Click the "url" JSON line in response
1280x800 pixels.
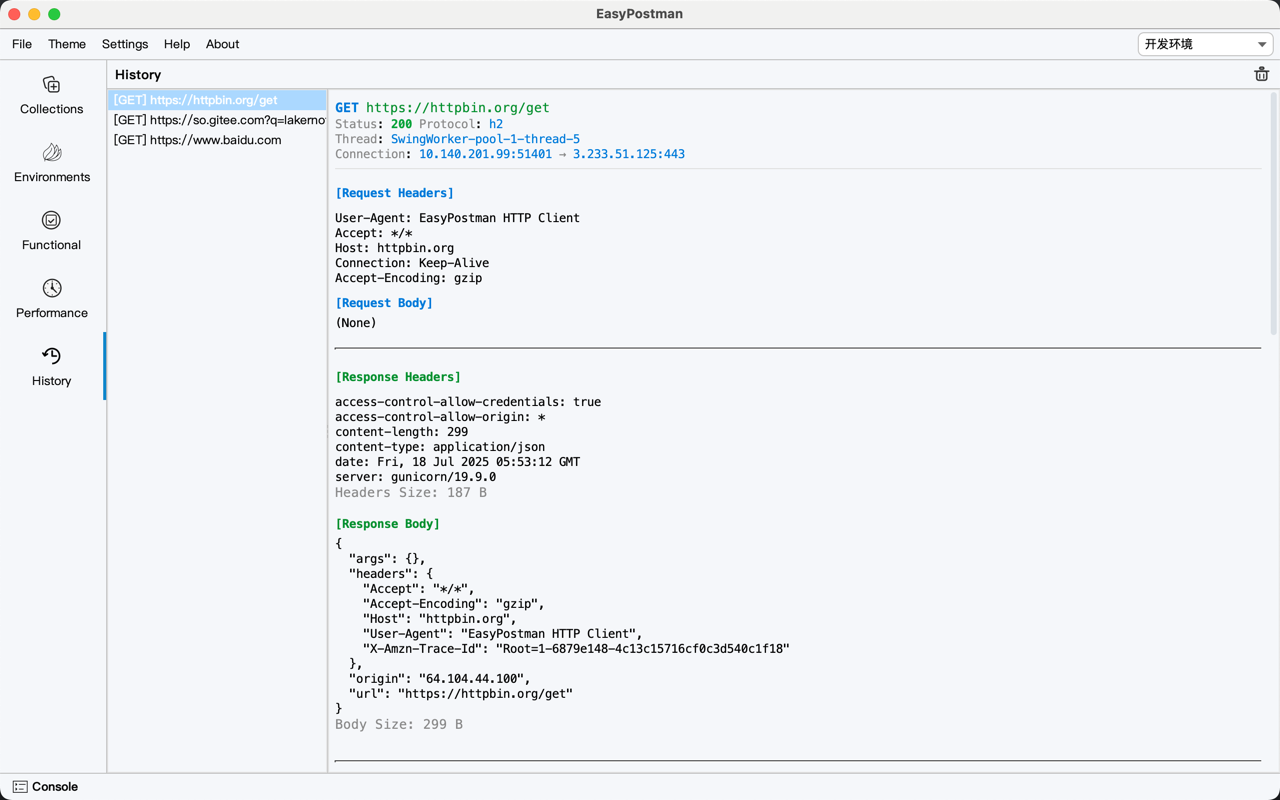(x=461, y=694)
